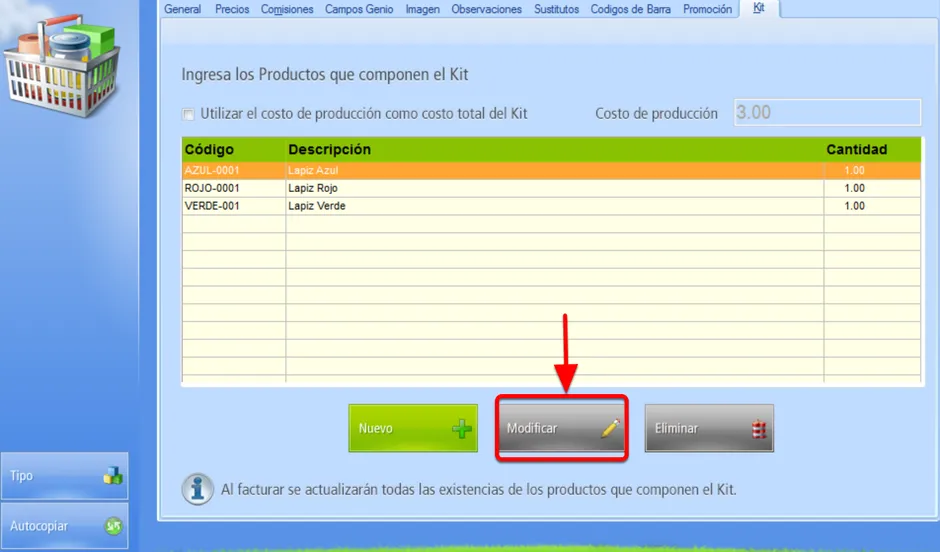The image size is (940, 552).
Task: Select the Kit tab
Action: coord(759,8)
